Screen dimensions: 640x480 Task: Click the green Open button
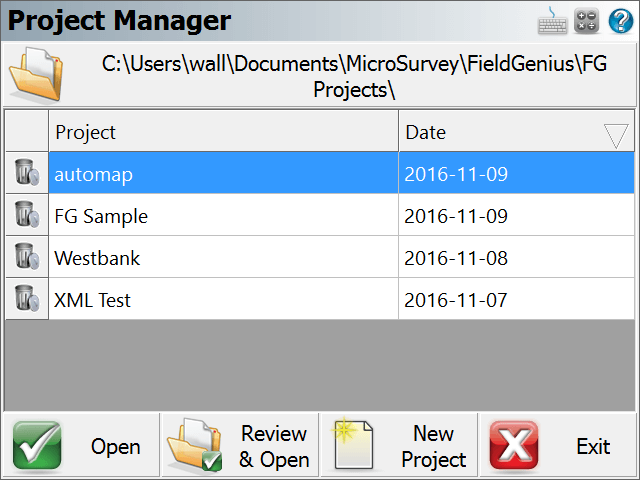click(81, 445)
